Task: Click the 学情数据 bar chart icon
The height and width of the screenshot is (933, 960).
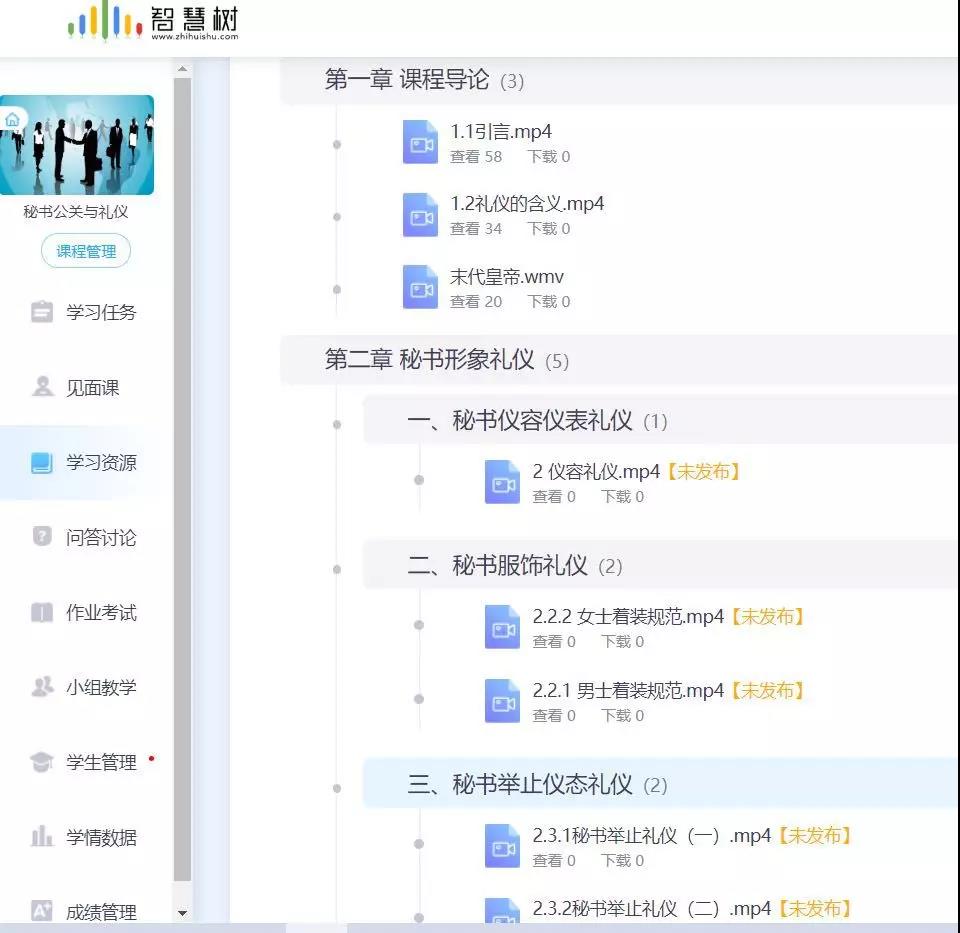Action: click(x=42, y=837)
